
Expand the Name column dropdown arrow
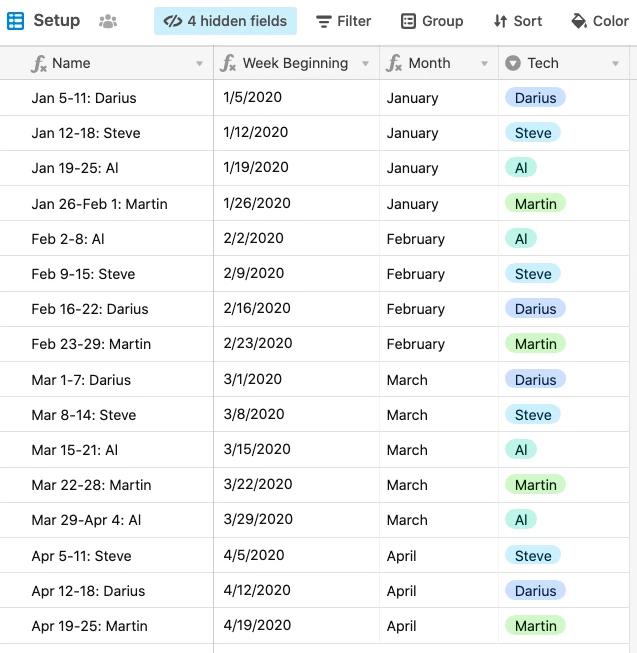[199, 64]
